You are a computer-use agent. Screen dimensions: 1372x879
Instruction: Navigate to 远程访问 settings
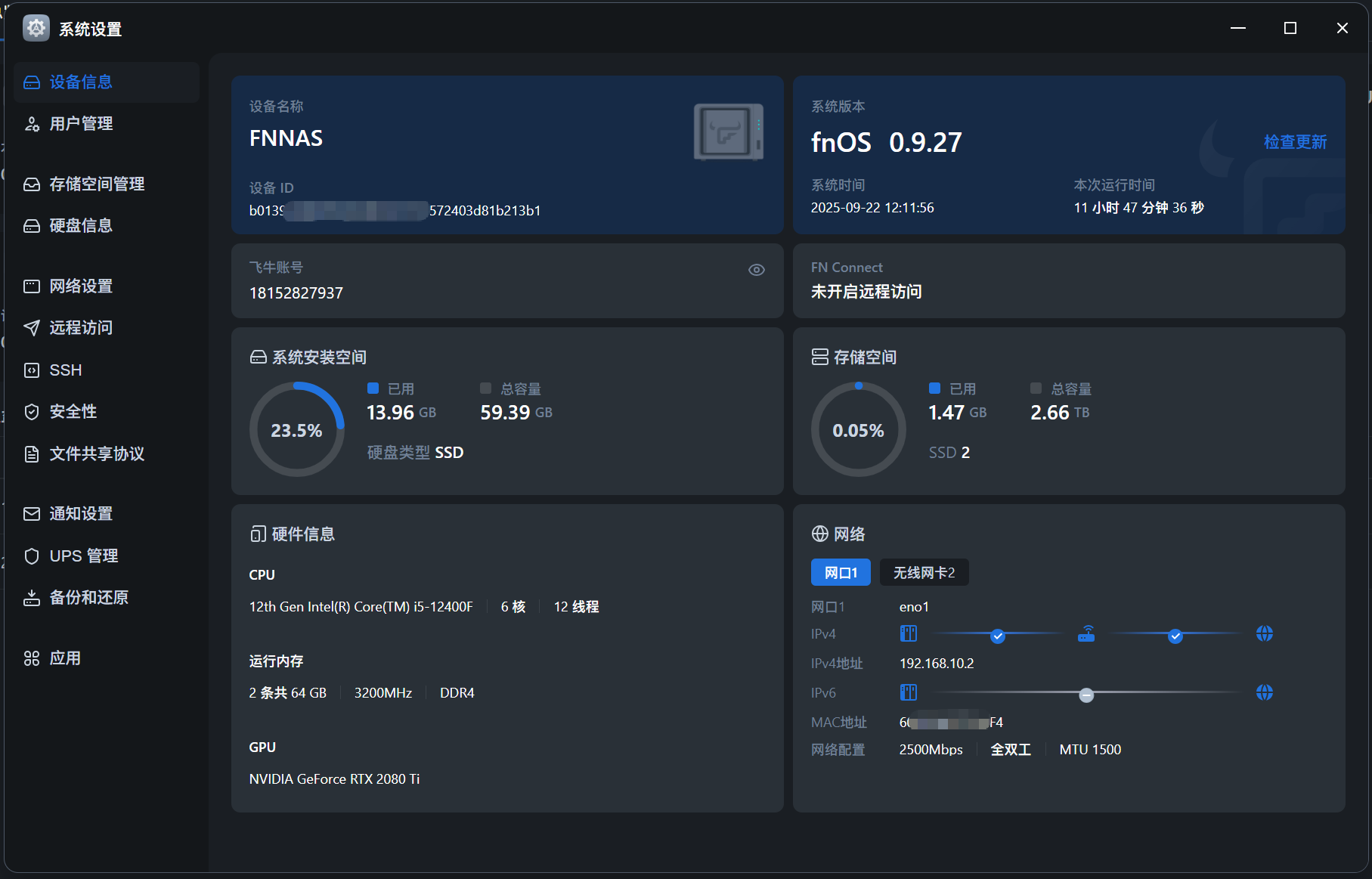tap(107, 328)
